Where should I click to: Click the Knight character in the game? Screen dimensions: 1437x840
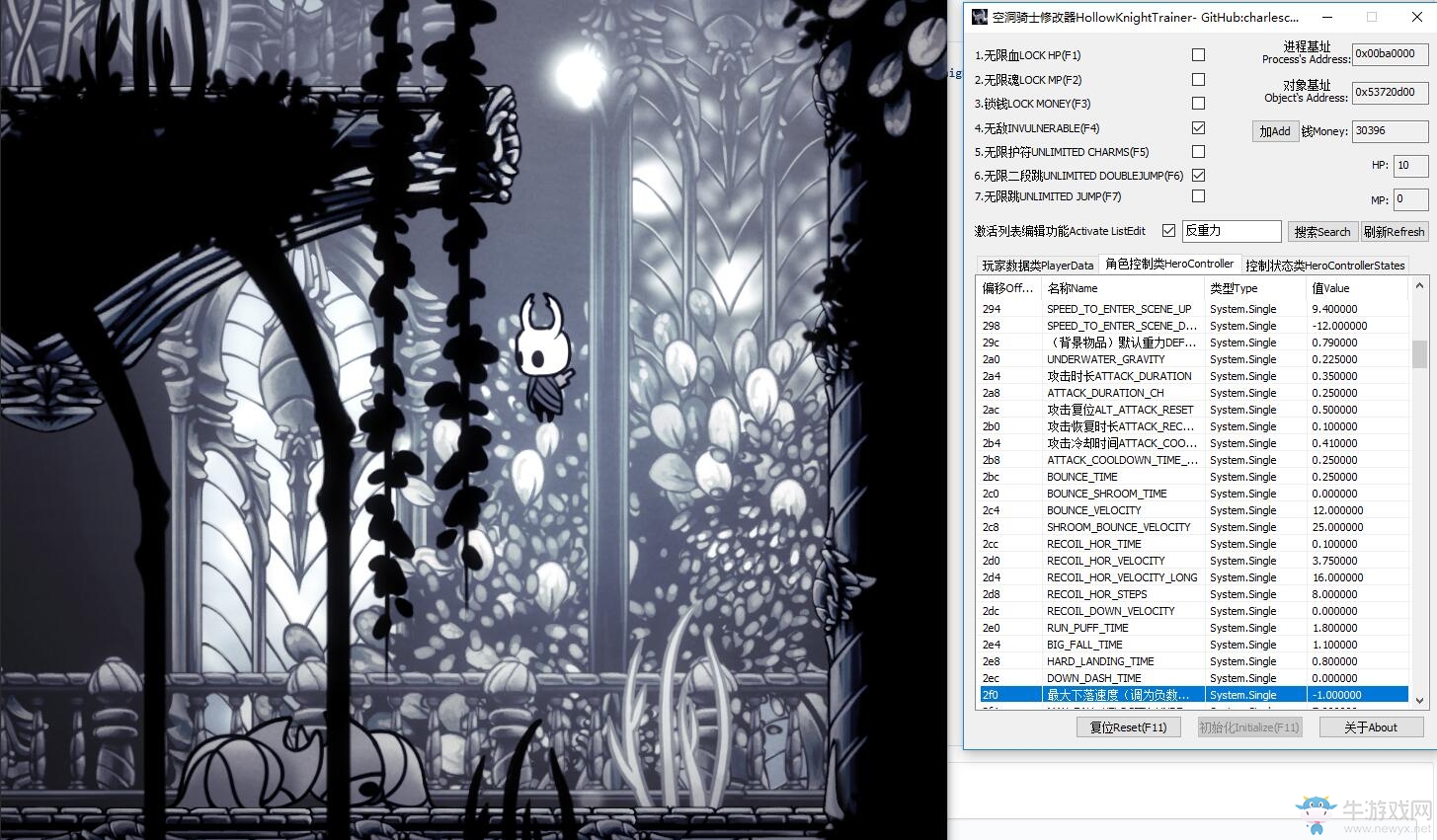click(x=544, y=356)
